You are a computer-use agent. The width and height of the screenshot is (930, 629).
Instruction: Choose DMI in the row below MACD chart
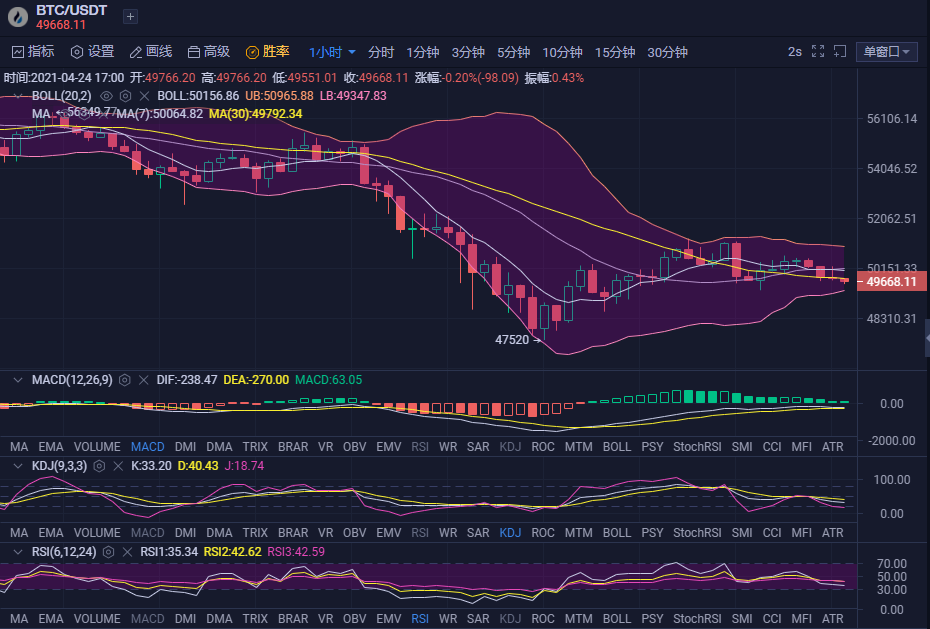[185, 446]
